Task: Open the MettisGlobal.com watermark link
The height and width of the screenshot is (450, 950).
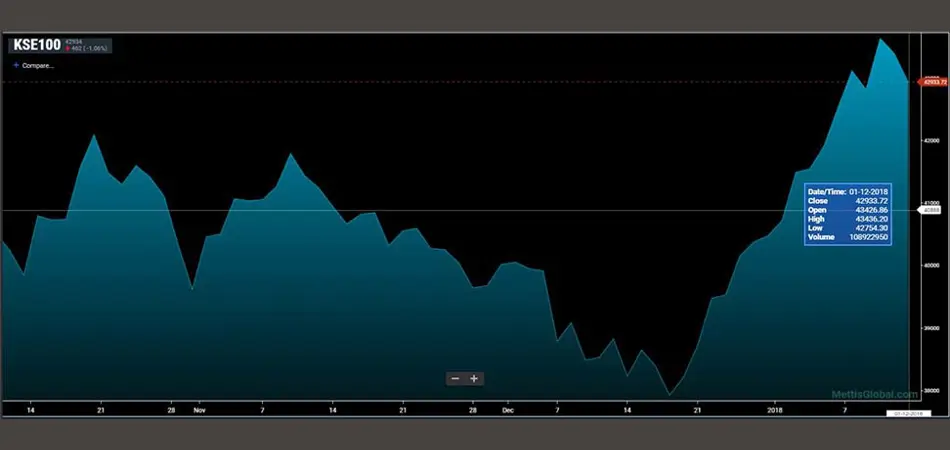Action: 874,394
